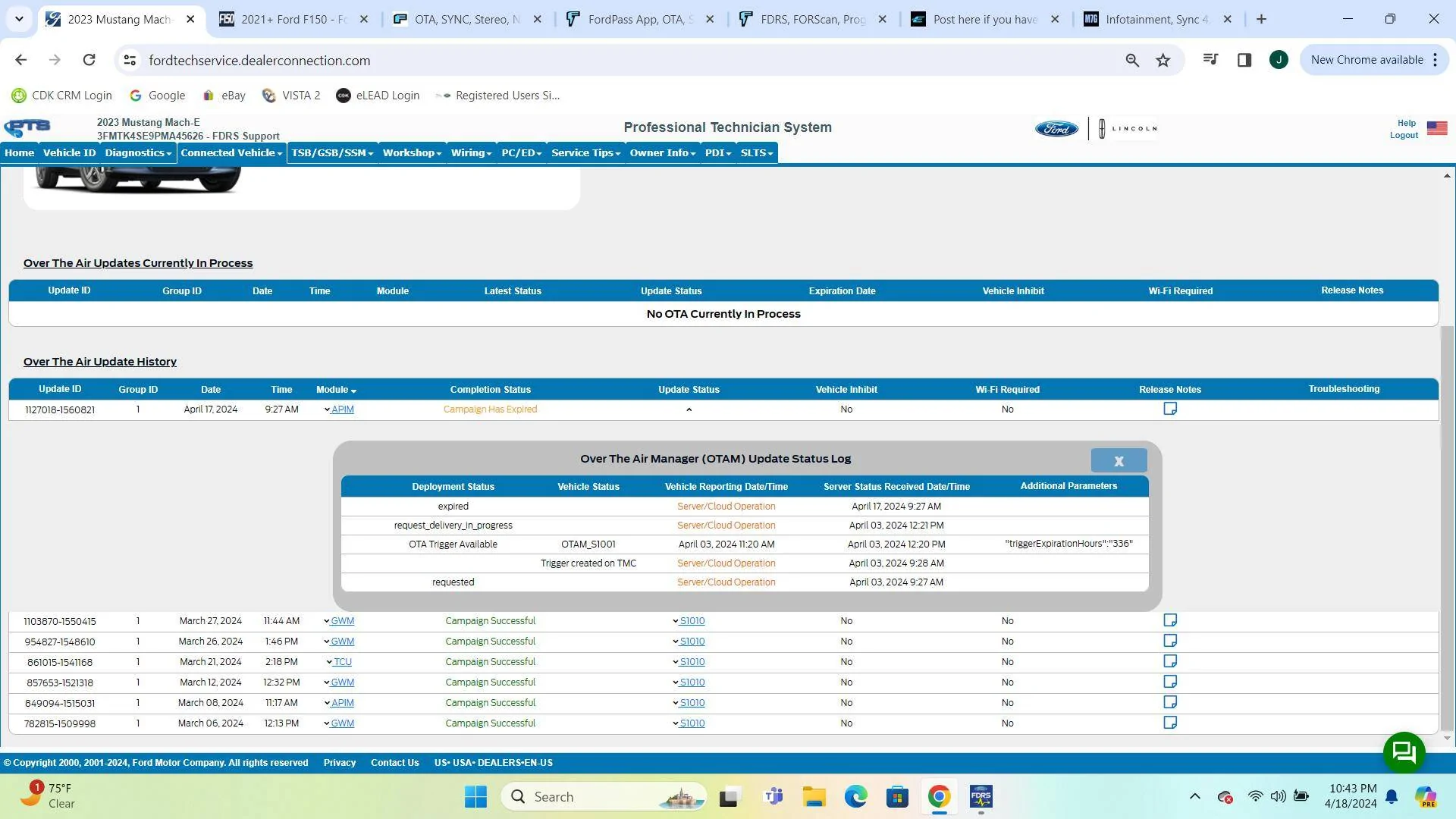Bookmark this page with star icon
1456x819 pixels.
tap(1163, 60)
